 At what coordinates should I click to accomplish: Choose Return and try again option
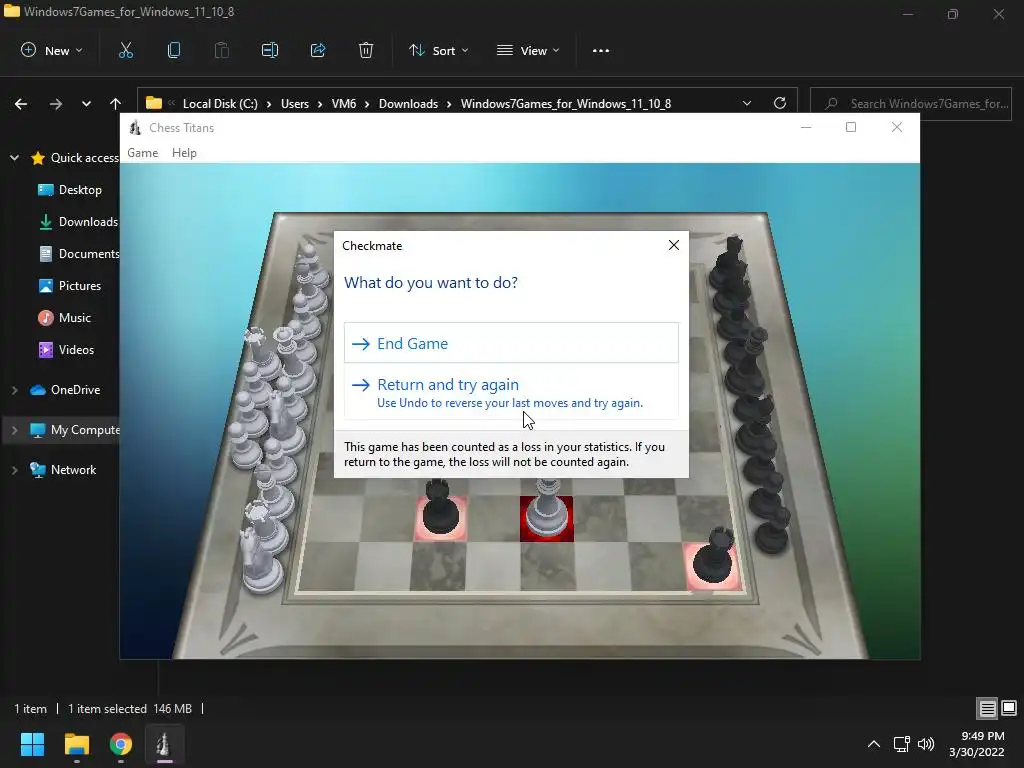(511, 393)
